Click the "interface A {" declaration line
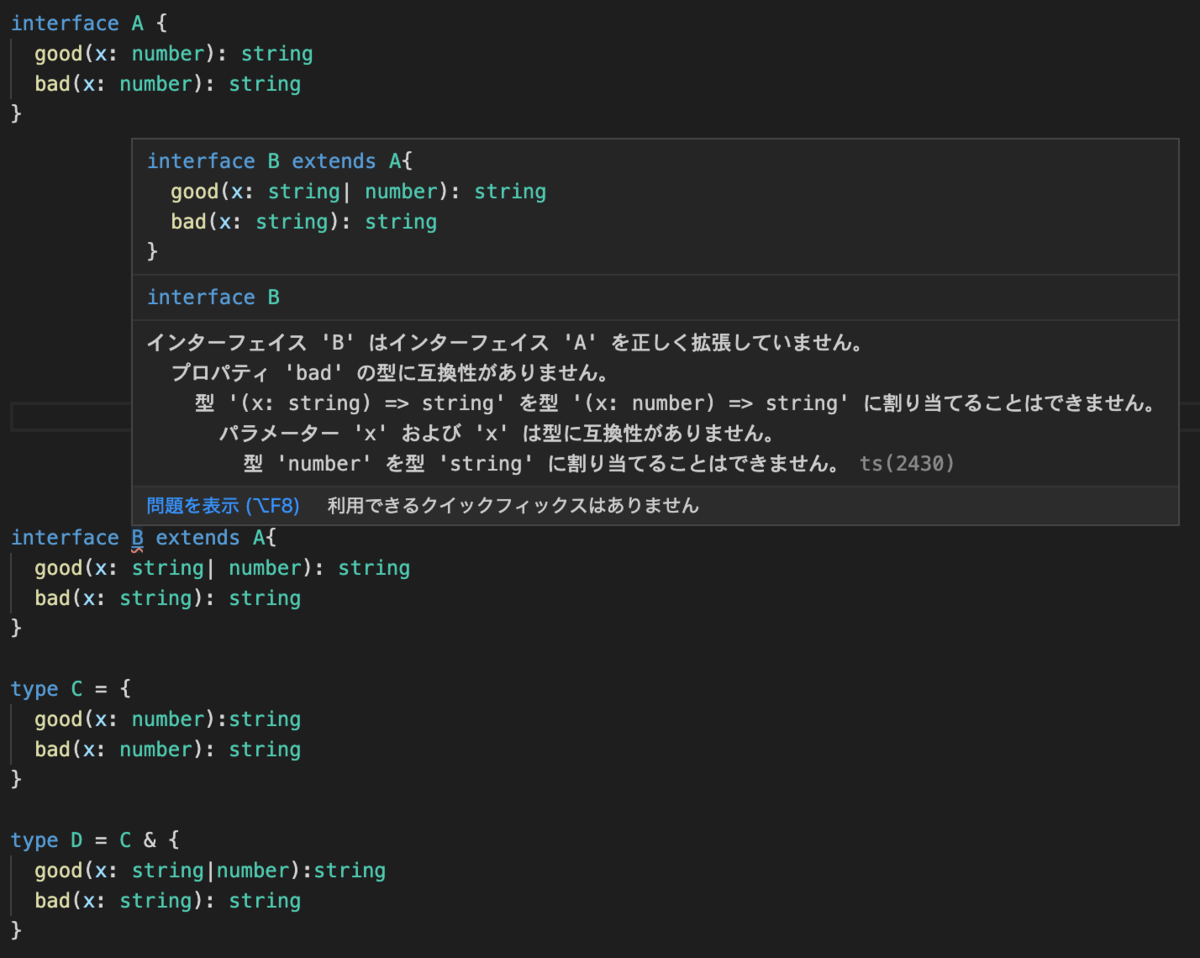 click(89, 23)
